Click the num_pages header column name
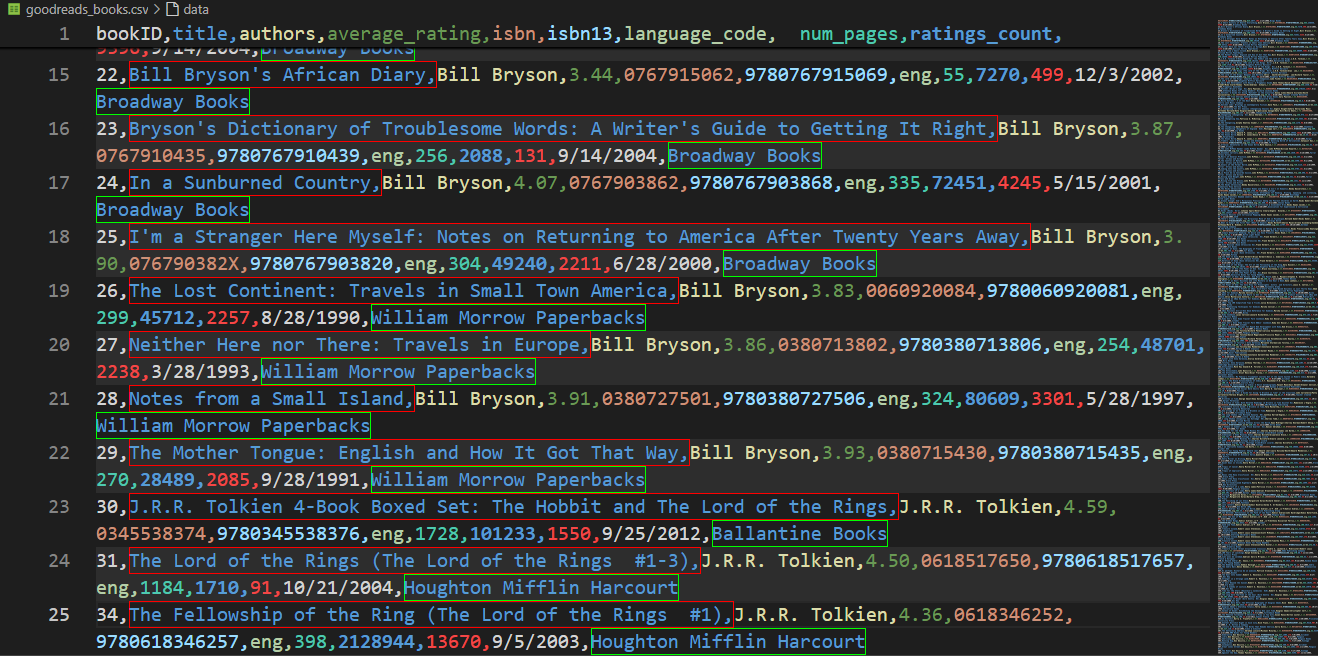This screenshot has width=1318, height=656. coord(850,34)
